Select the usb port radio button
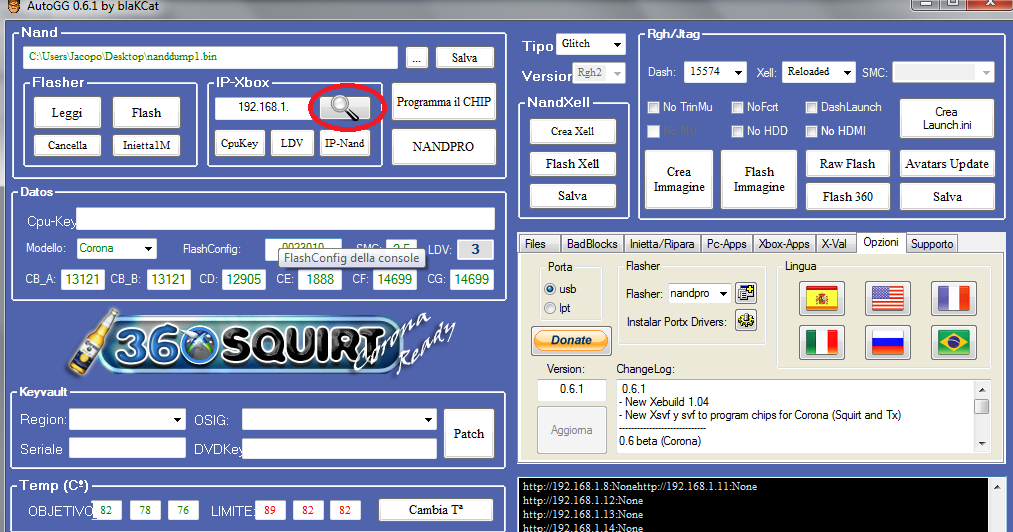 550,289
